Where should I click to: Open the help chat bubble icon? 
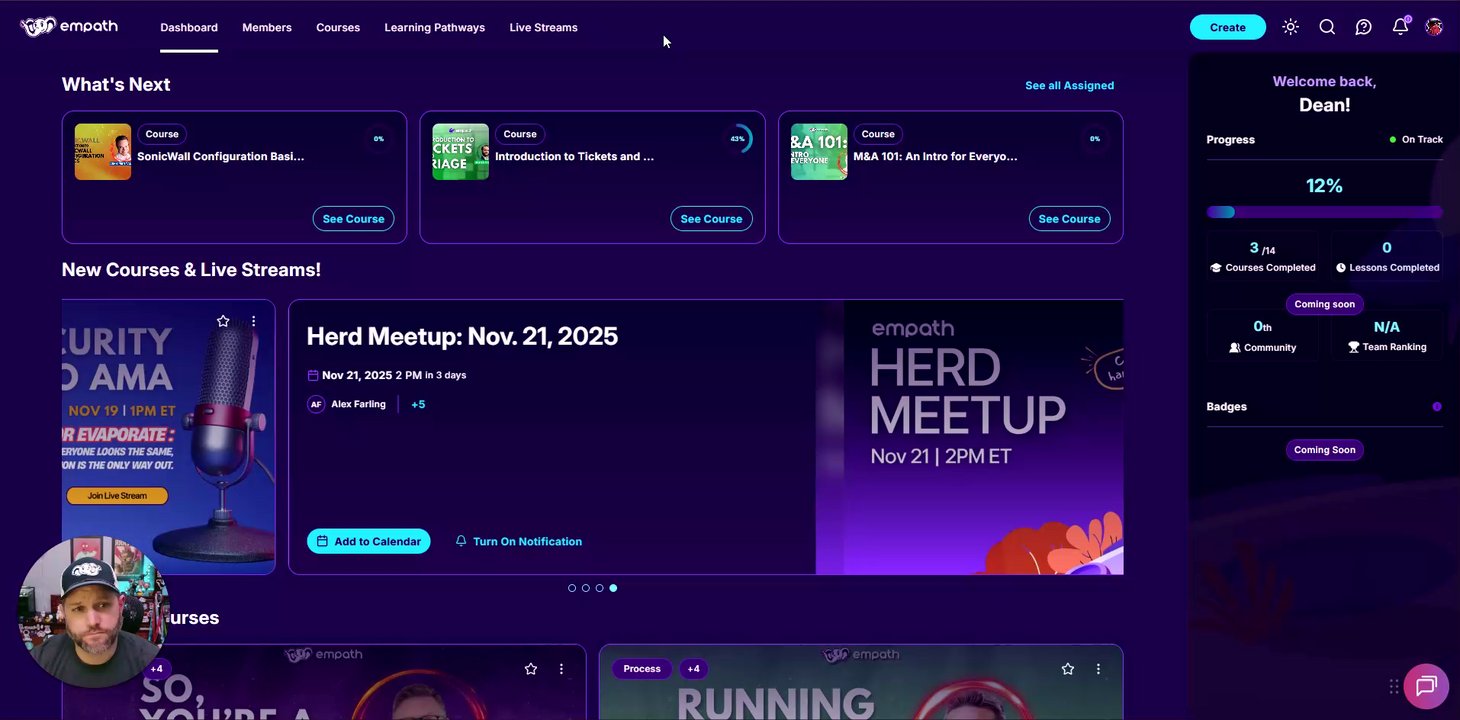1363,27
